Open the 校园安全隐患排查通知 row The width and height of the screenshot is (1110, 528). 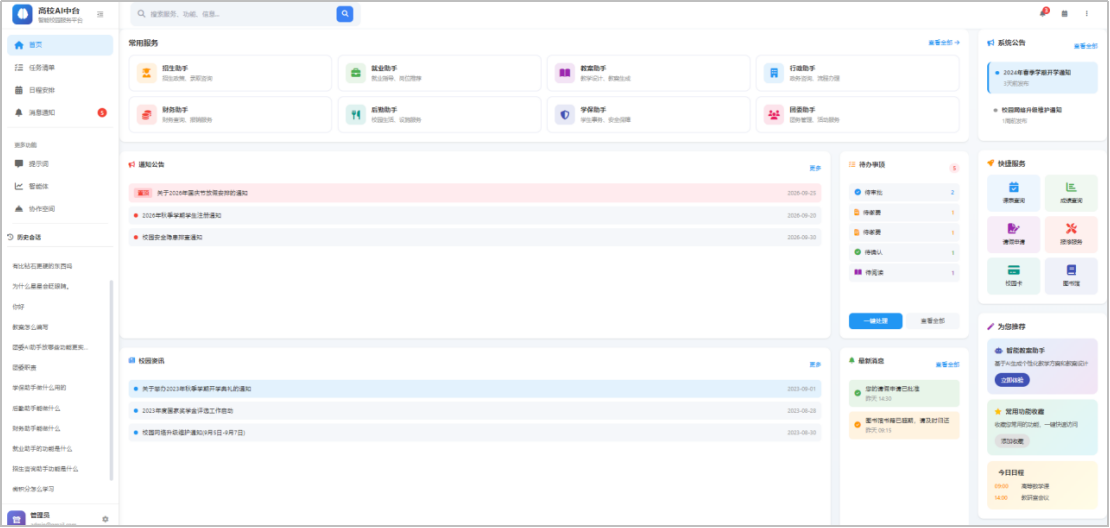tap(475, 237)
